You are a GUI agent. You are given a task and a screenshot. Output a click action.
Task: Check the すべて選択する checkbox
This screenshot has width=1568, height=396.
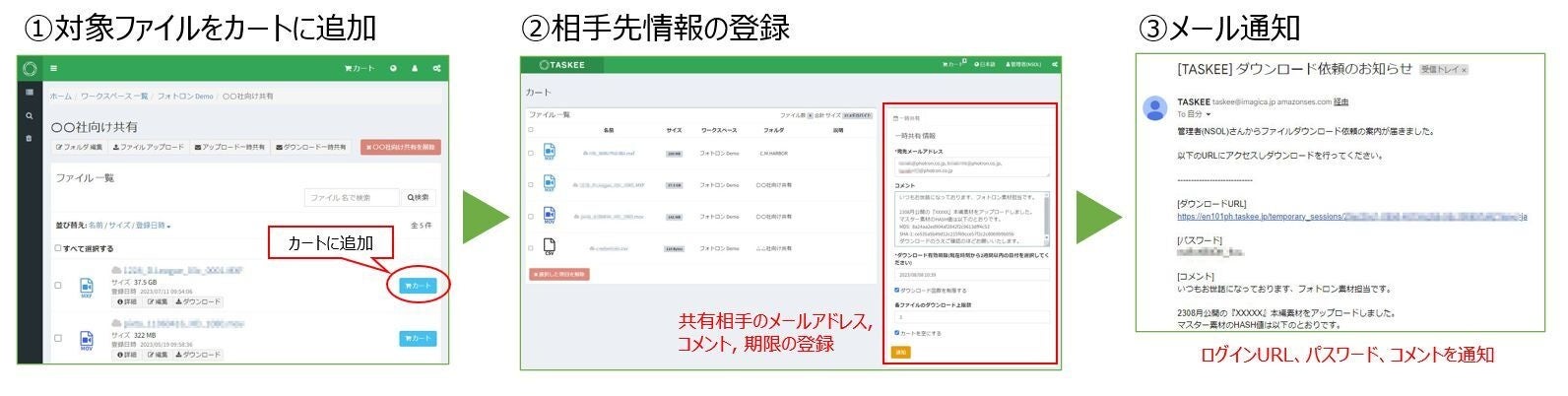click(58, 248)
